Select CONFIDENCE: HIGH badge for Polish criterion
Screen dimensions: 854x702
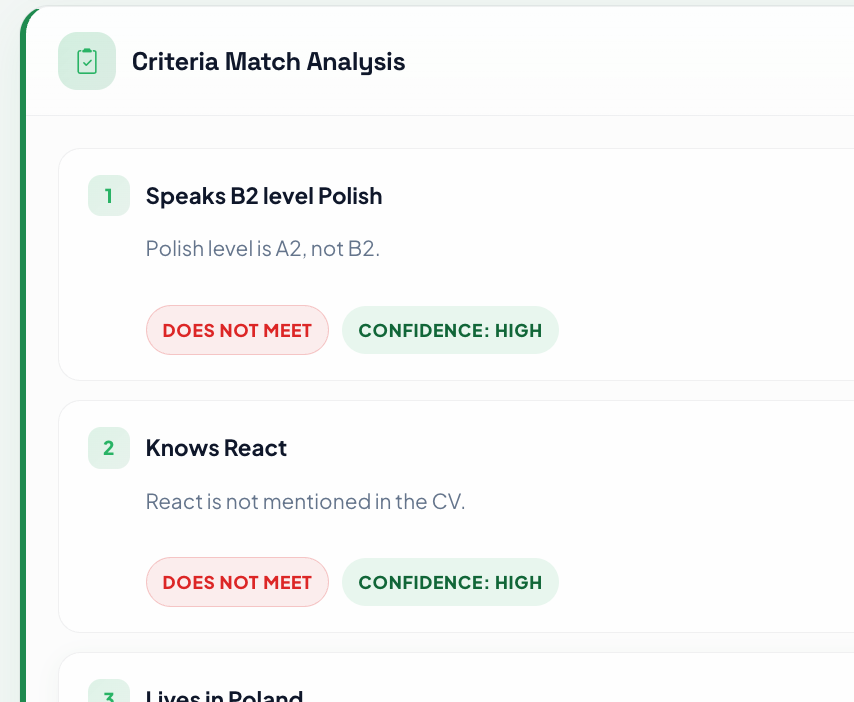450,329
